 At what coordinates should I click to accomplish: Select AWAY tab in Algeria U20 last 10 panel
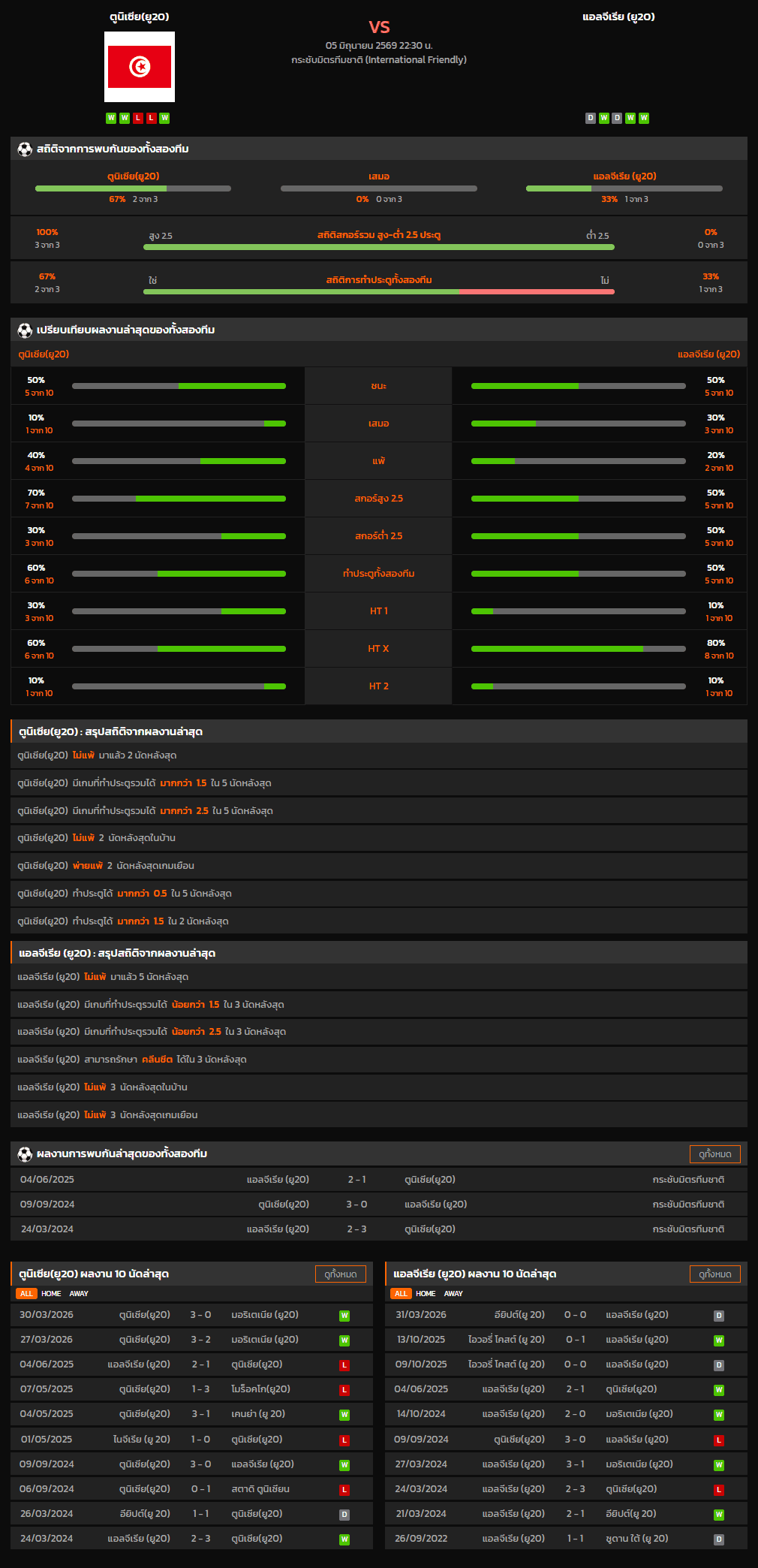click(453, 1293)
